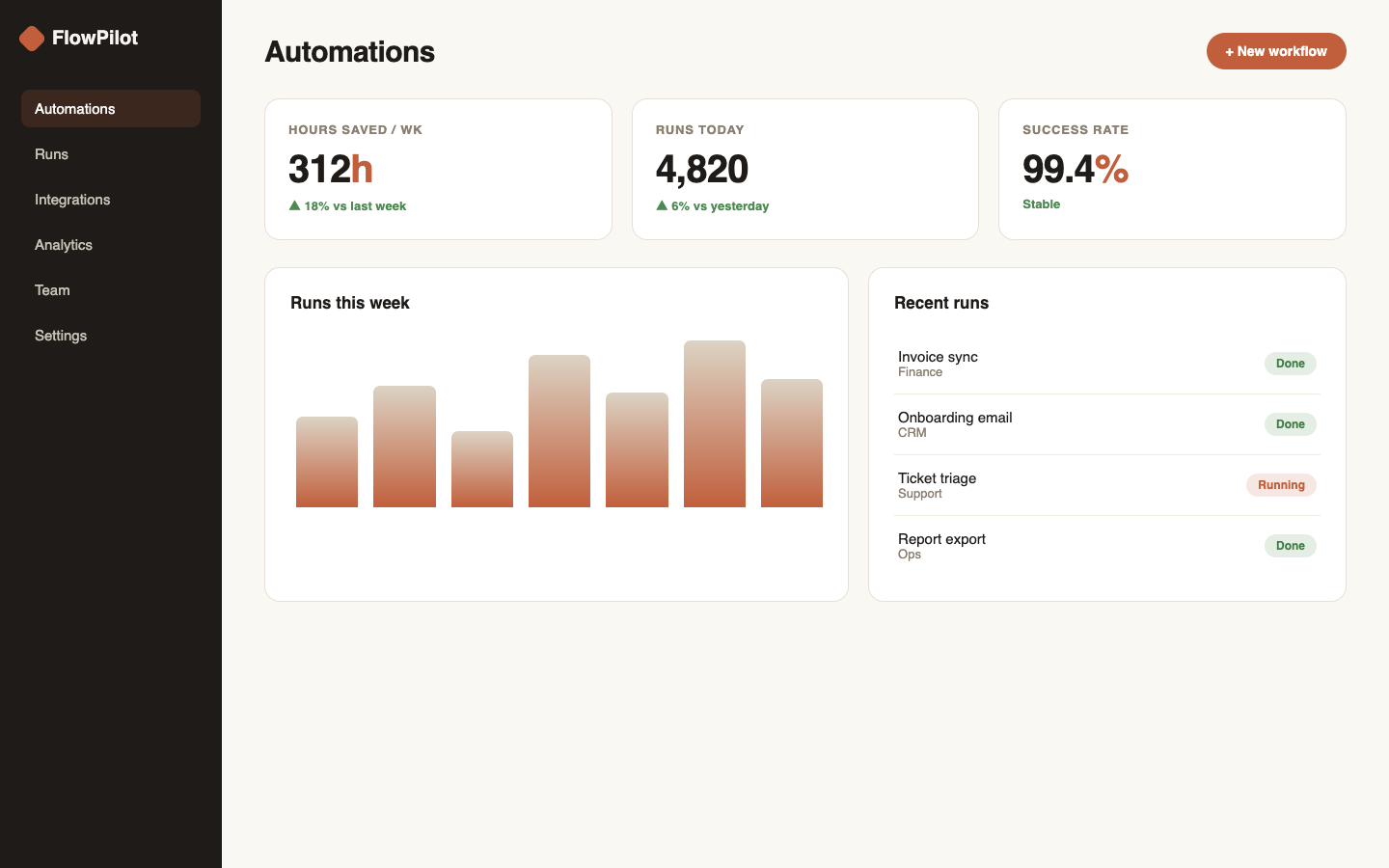Image resolution: width=1389 pixels, height=868 pixels.
Task: Click the Done badge for Onboarding email
Action: pyautogui.click(x=1291, y=424)
